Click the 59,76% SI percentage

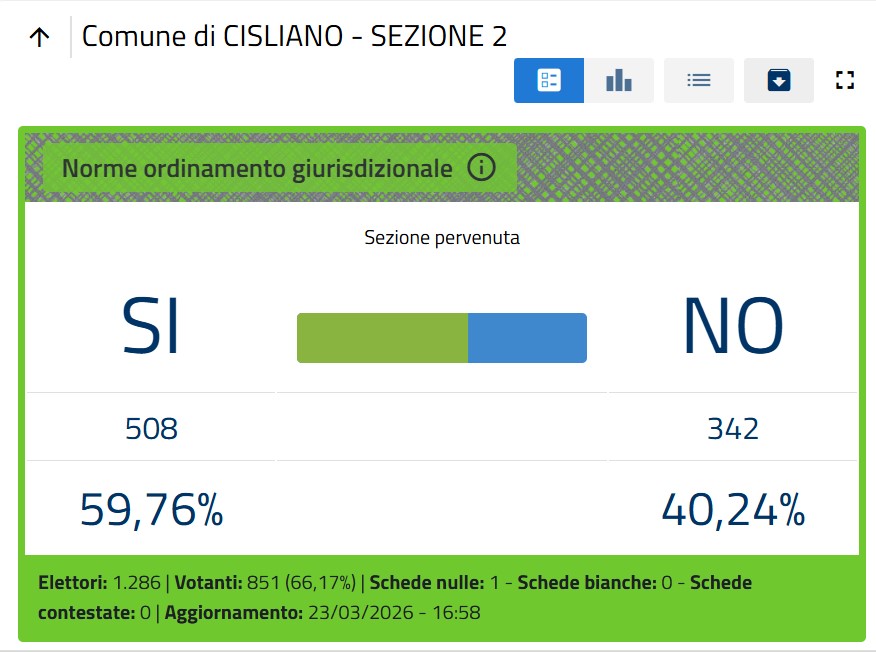tap(151, 510)
